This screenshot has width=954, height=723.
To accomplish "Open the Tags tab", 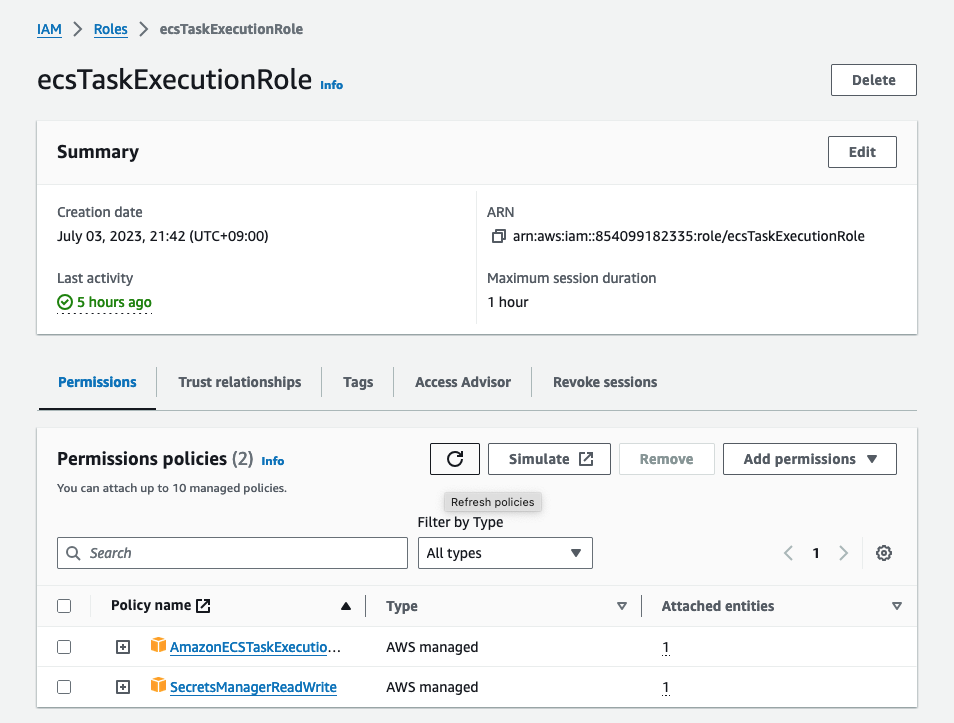I will pyautogui.click(x=358, y=382).
